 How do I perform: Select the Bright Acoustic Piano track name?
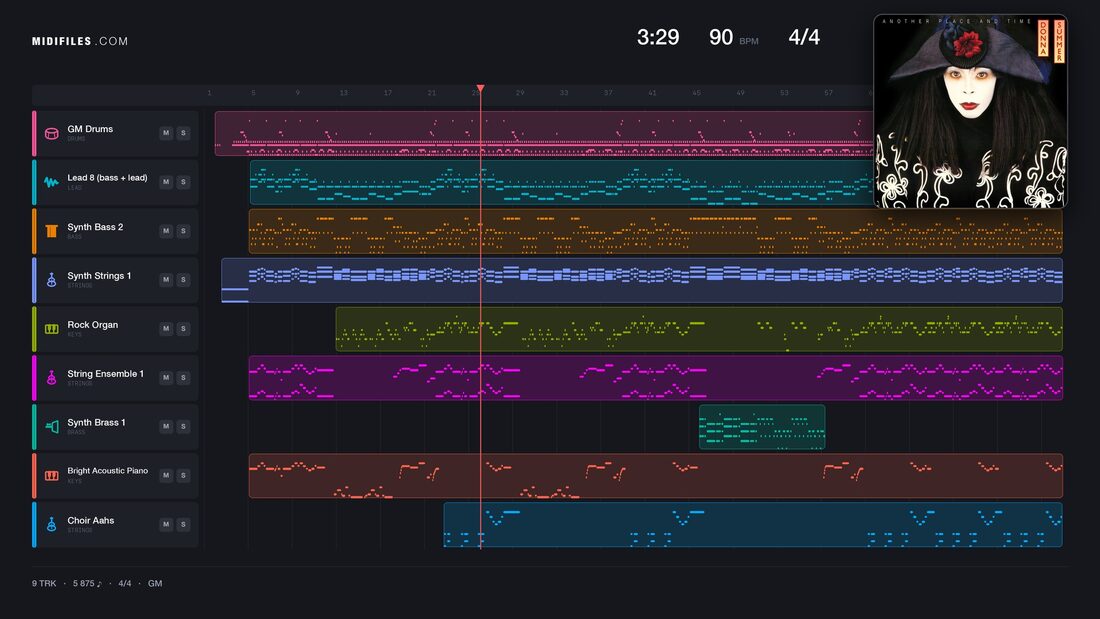coord(107,471)
